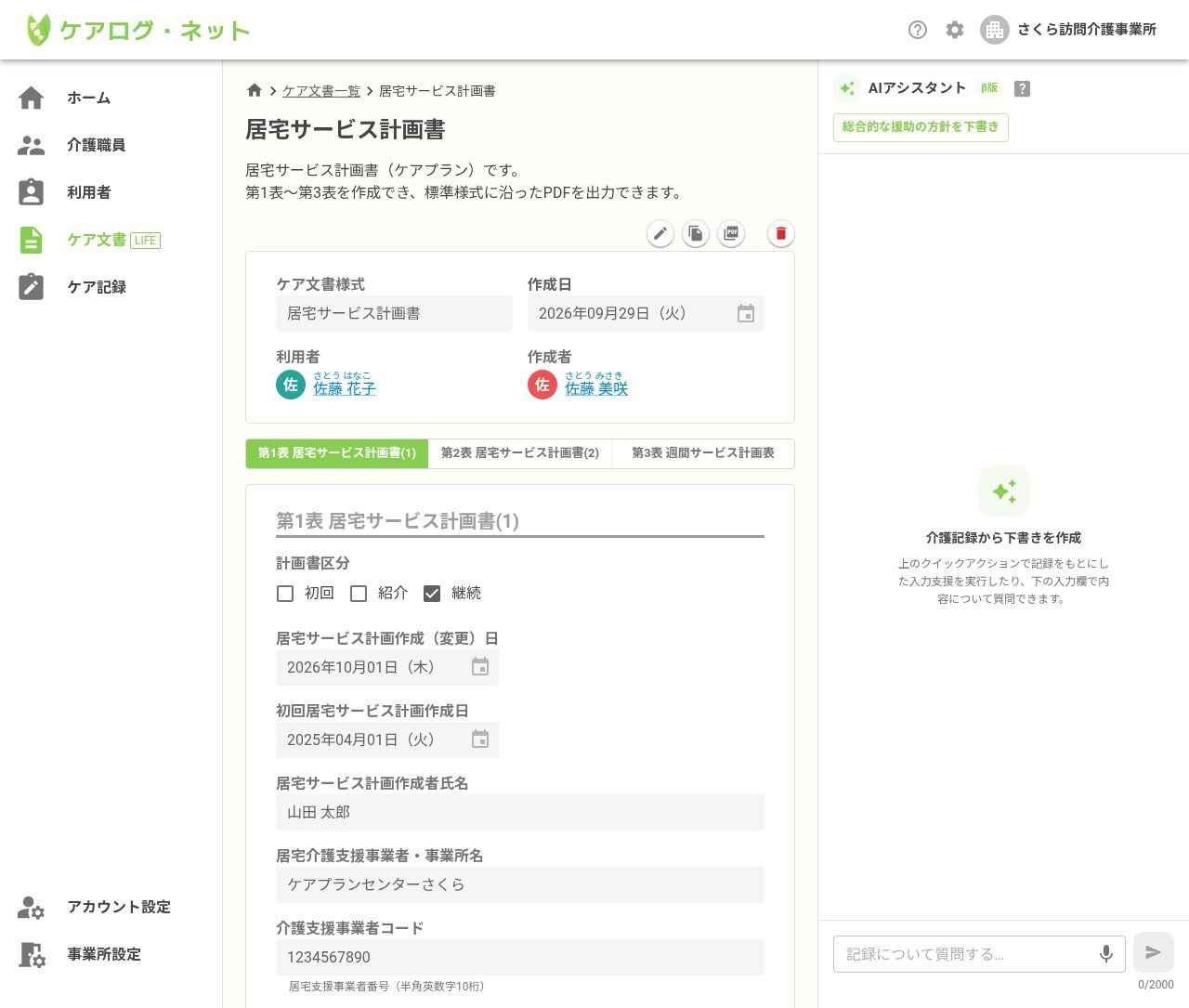This screenshot has width=1189, height=1008.
Task: Open ケア文書 in sidebar
Action: [111, 240]
